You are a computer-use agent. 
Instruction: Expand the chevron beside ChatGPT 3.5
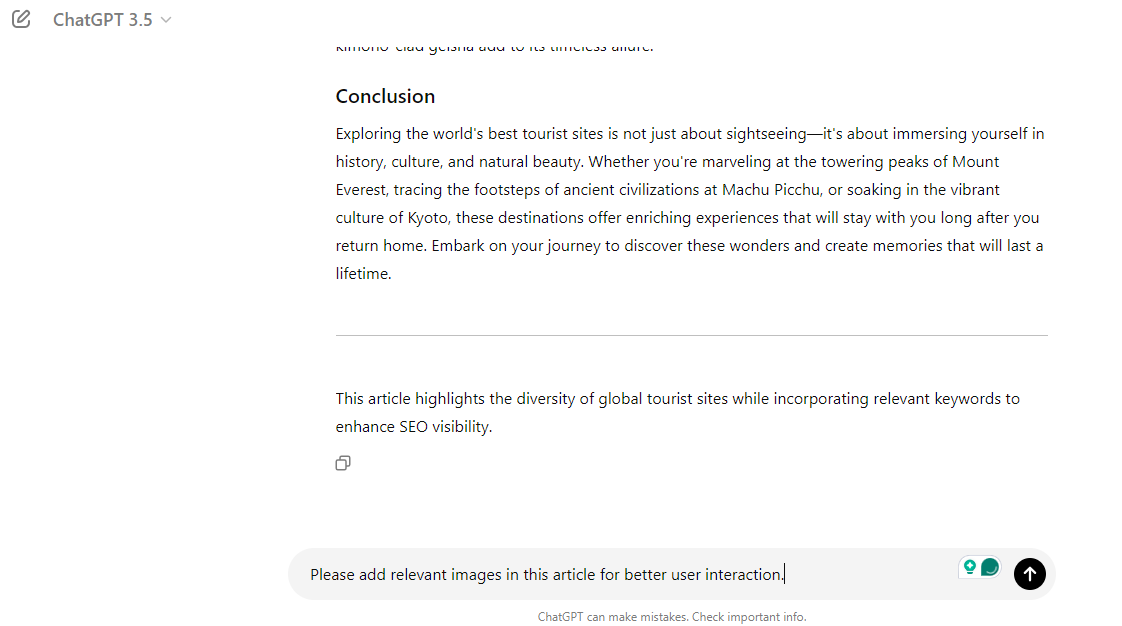[x=166, y=20]
